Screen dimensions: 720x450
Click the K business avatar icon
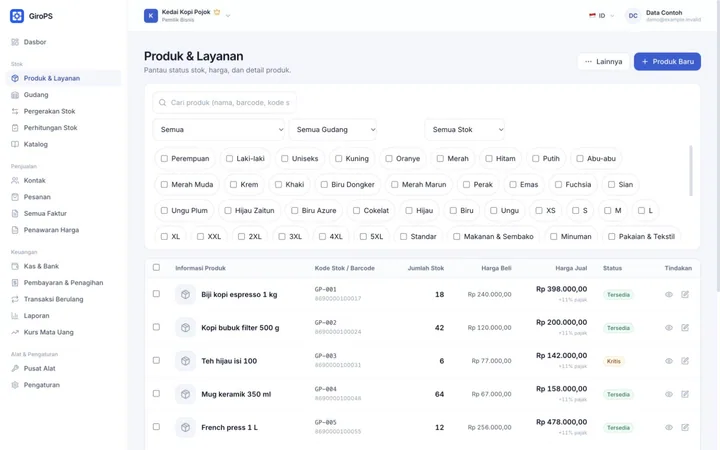(x=151, y=16)
